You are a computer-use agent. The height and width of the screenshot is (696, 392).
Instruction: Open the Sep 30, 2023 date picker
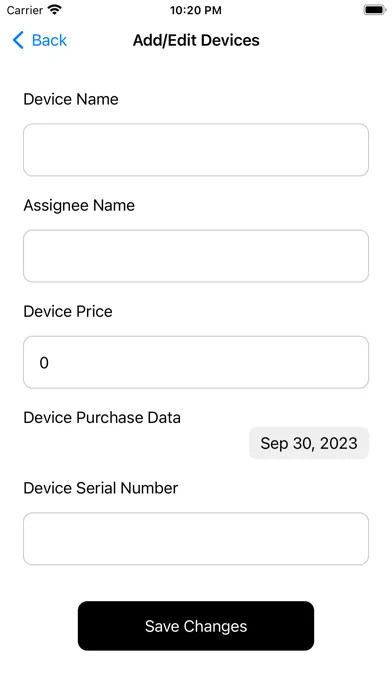click(309, 443)
